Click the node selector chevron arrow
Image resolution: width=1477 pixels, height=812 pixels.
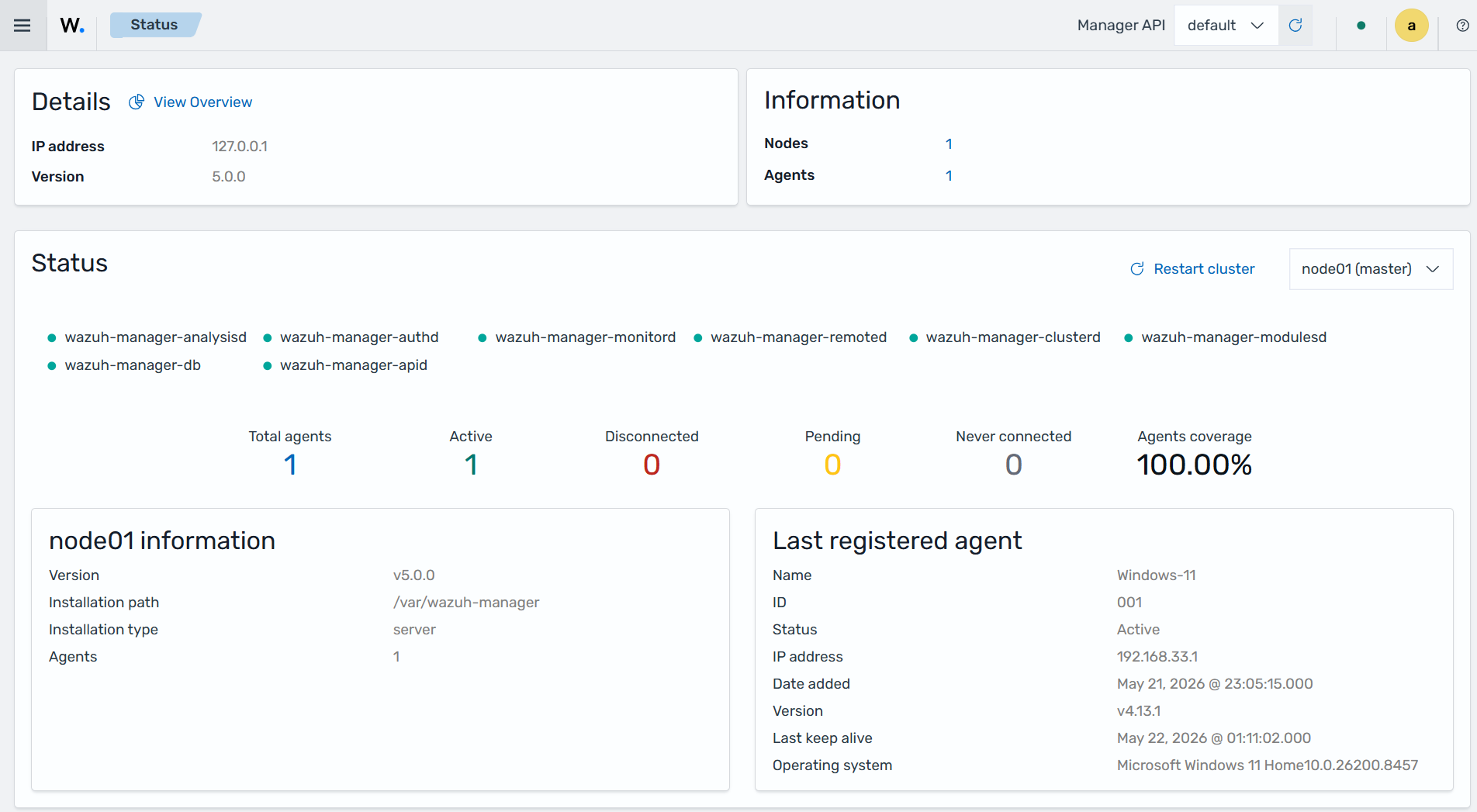[1433, 269]
